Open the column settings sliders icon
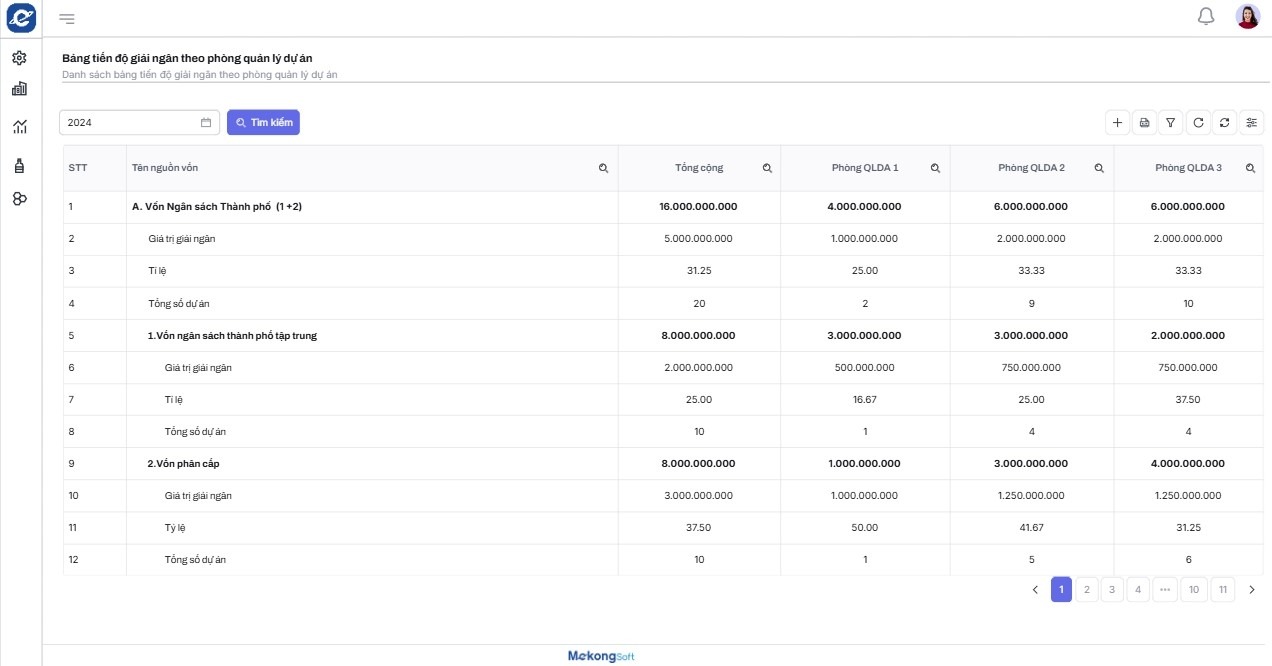Screen dimensions: 1272x666 coord(1251,122)
